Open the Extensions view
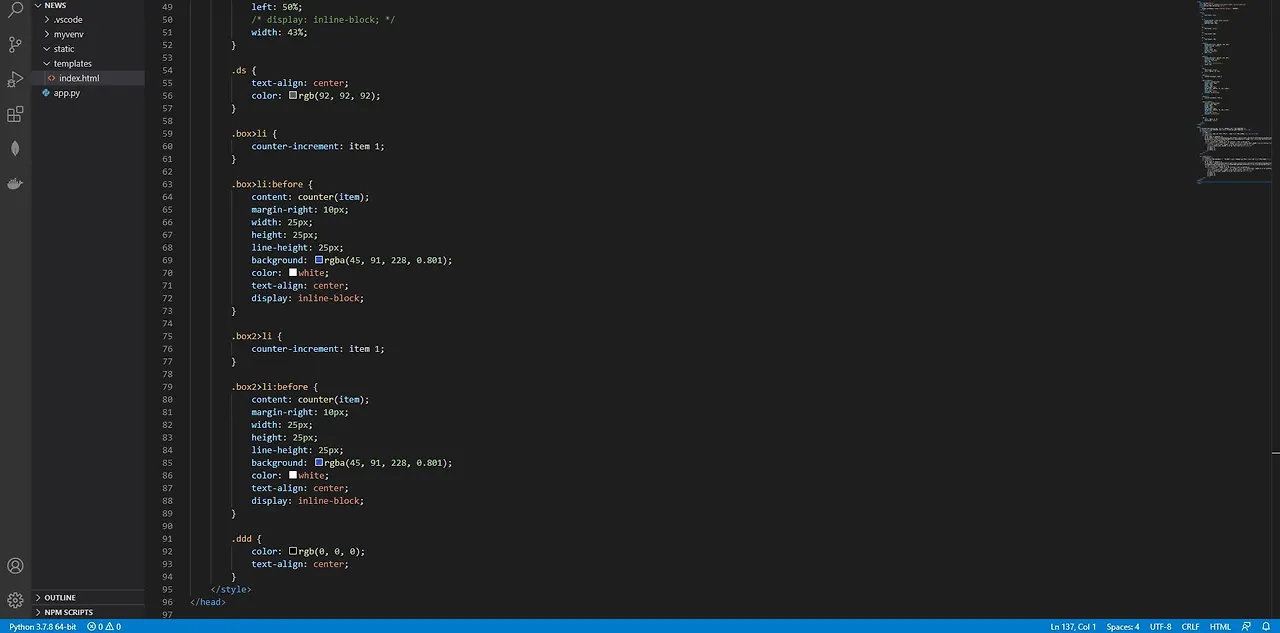Screen dimensions: 1280x633 click(15, 114)
